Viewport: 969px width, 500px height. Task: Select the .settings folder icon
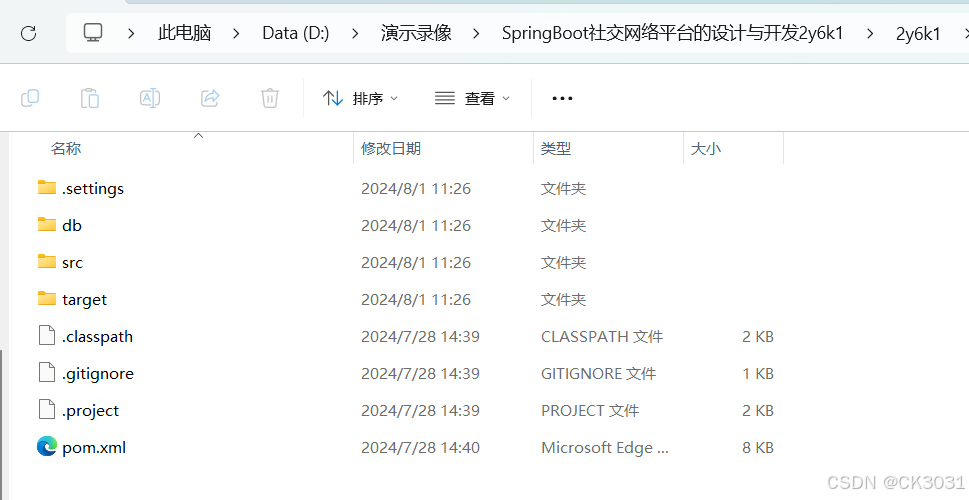coord(47,187)
